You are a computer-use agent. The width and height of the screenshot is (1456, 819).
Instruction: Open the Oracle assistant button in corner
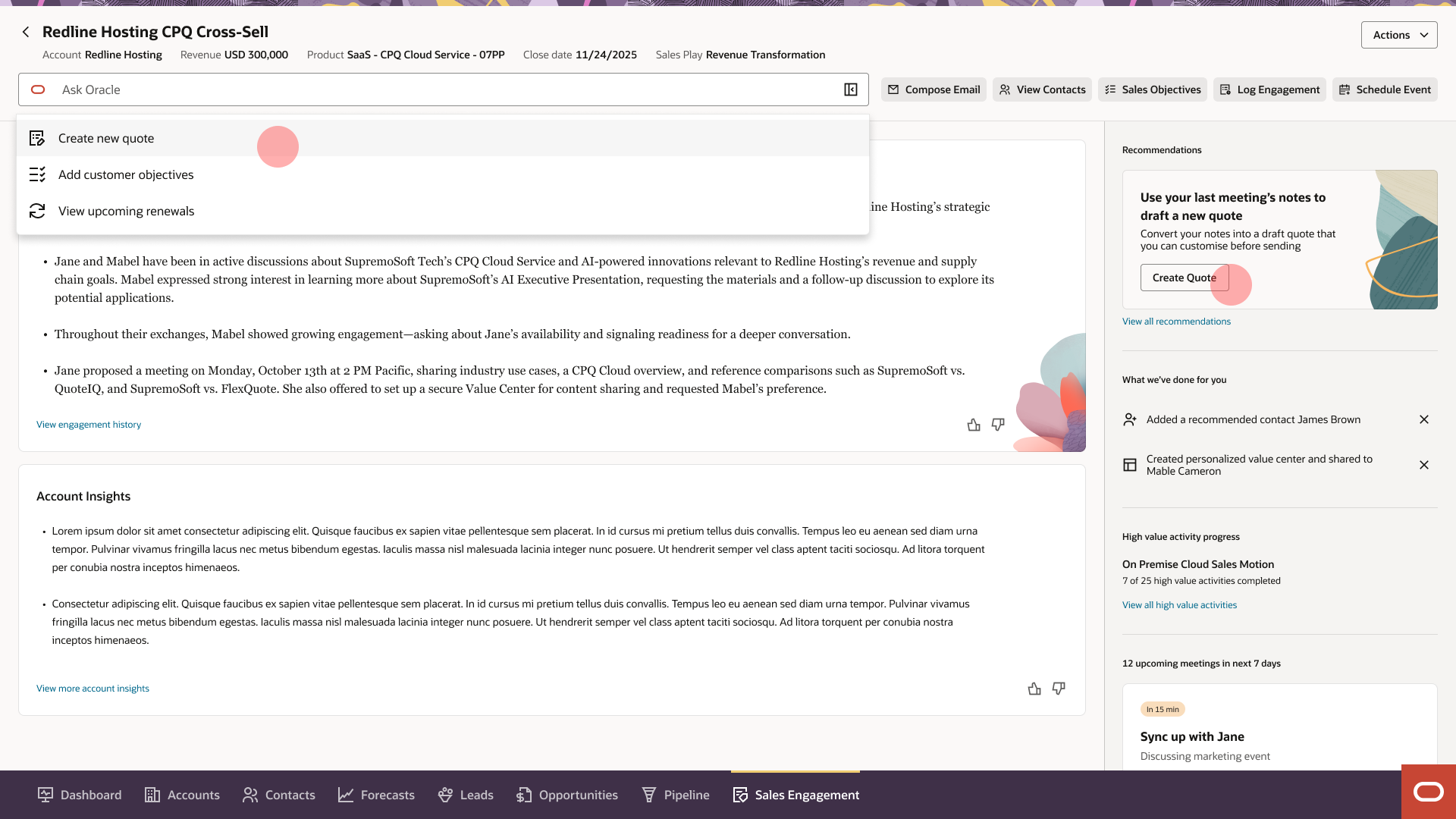click(x=1429, y=792)
